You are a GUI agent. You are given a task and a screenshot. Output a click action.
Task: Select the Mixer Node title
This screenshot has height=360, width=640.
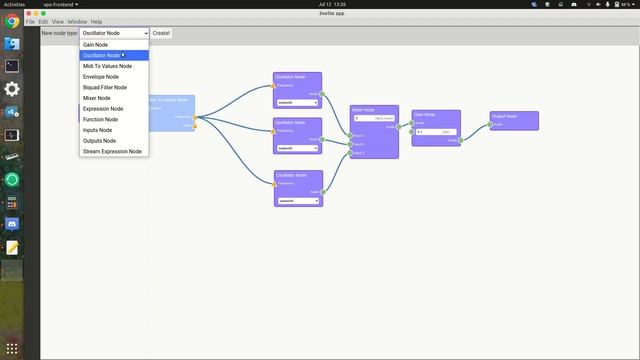[x=363, y=110]
